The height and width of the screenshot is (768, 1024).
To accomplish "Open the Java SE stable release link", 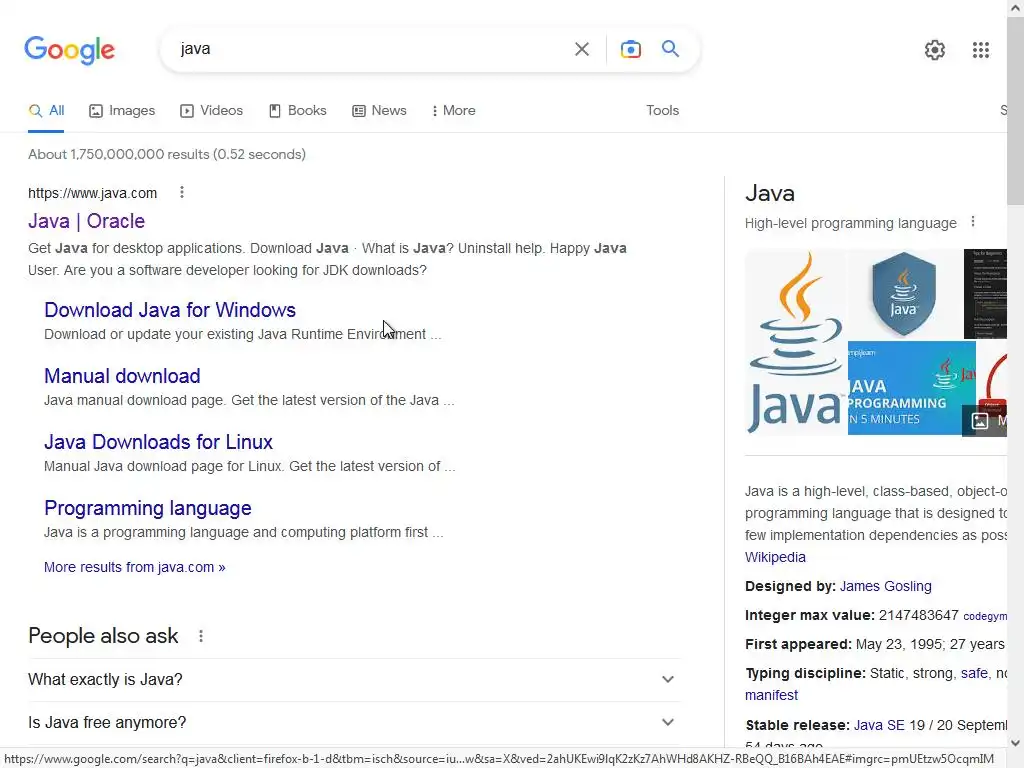I will [879, 725].
